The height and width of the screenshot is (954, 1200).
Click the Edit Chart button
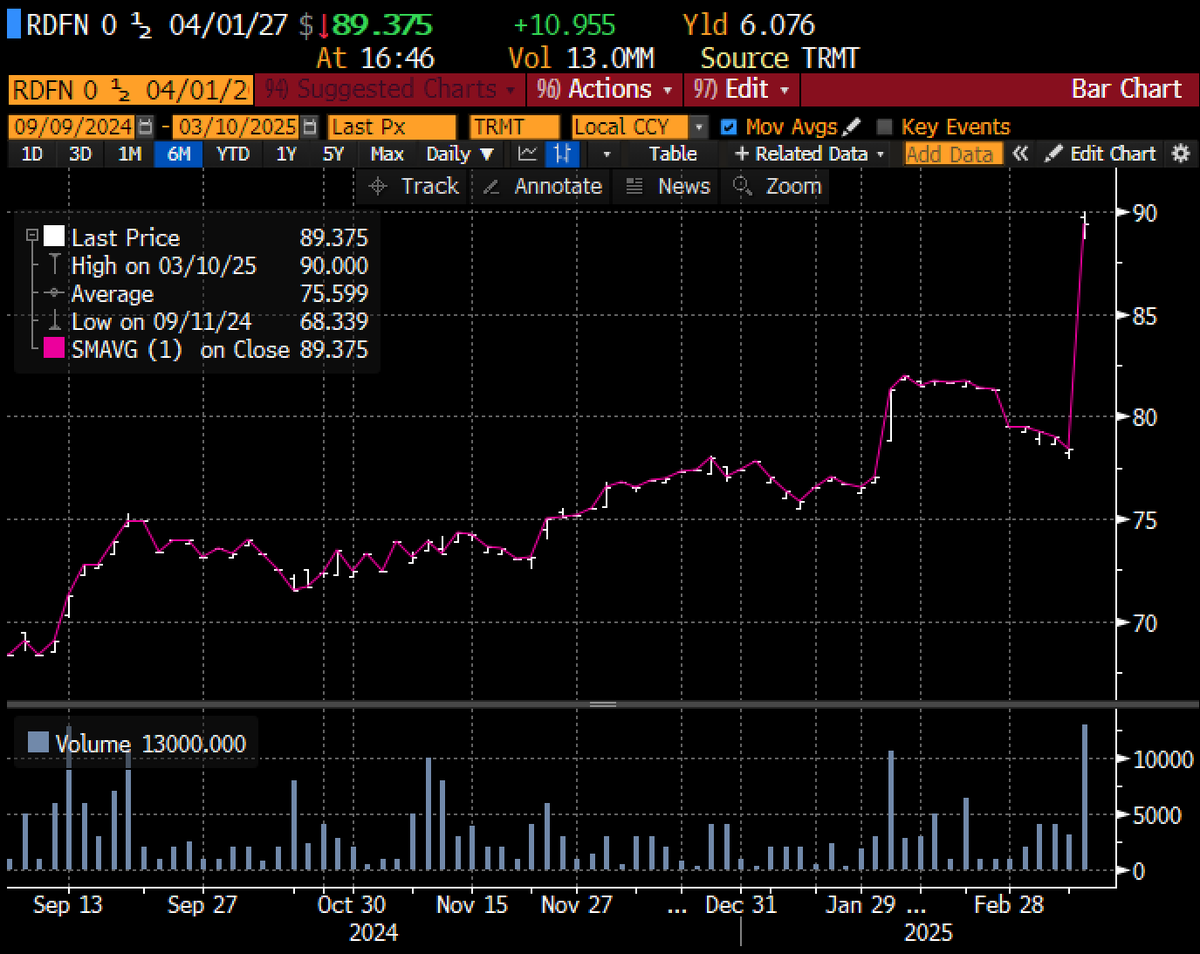[1101, 154]
